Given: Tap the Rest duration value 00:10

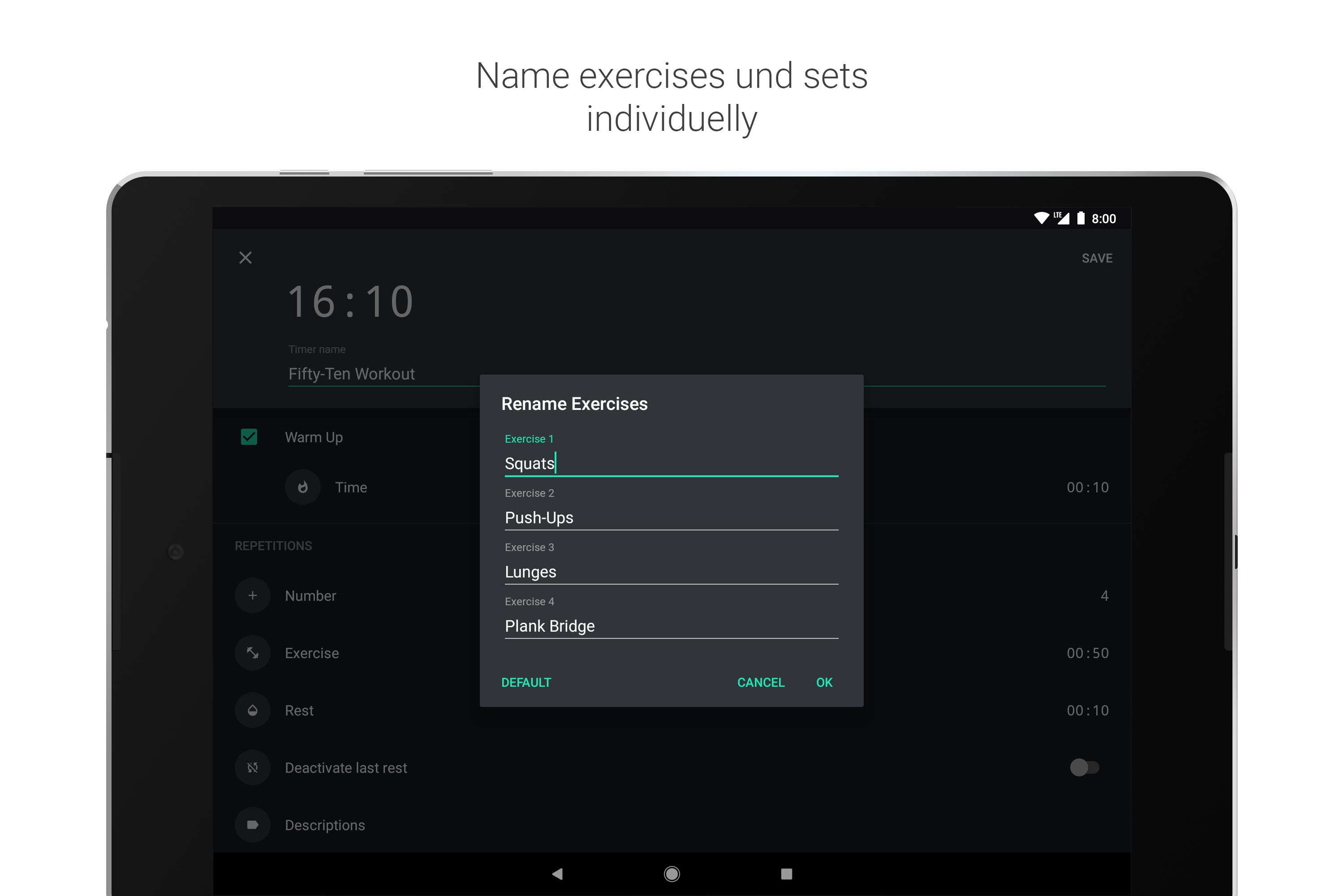Looking at the screenshot, I should click(x=1087, y=710).
